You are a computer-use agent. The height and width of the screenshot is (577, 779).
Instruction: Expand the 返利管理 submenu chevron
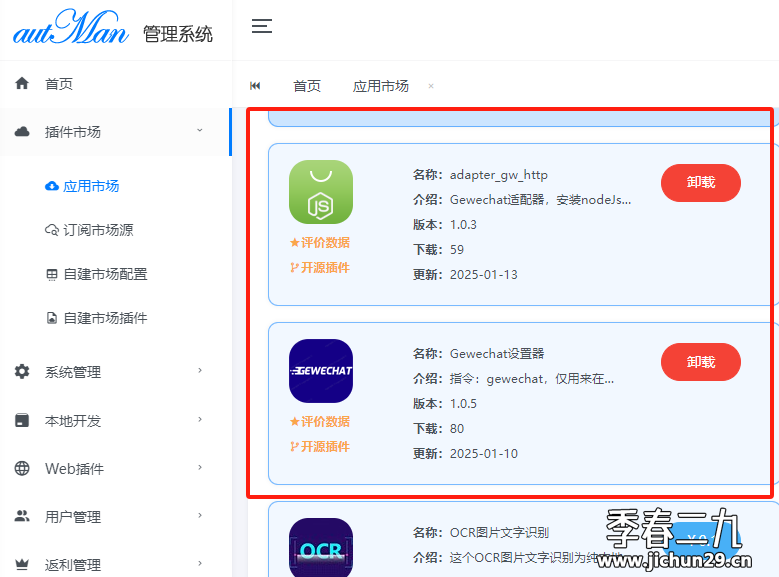(200, 564)
